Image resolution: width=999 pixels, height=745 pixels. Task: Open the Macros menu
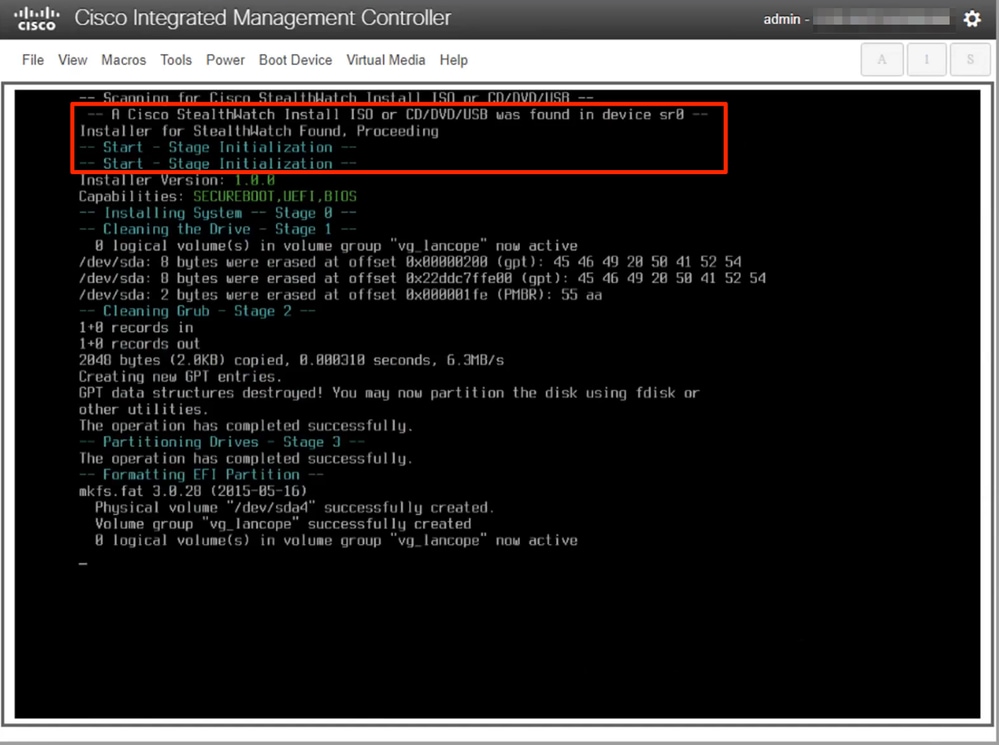tap(124, 60)
